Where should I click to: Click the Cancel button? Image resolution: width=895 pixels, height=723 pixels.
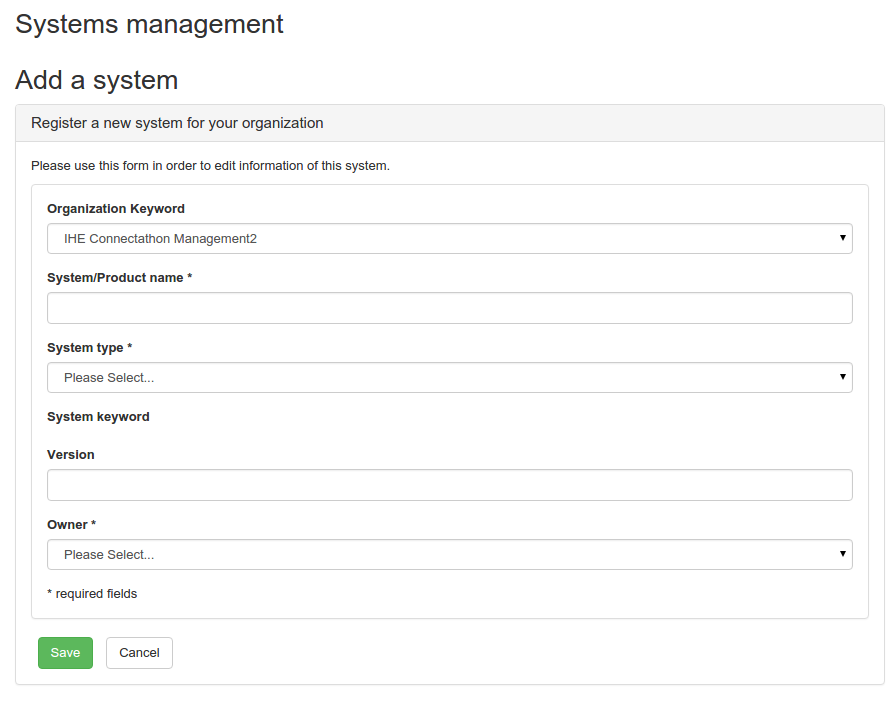pos(138,652)
